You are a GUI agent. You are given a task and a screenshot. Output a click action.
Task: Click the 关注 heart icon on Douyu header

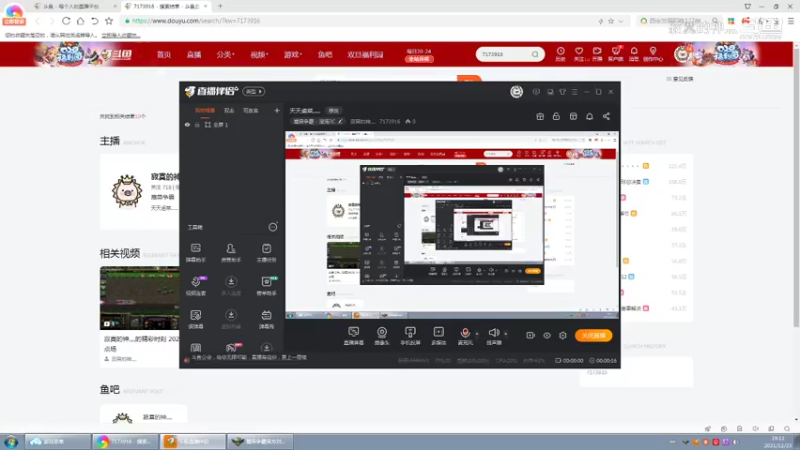tap(579, 54)
